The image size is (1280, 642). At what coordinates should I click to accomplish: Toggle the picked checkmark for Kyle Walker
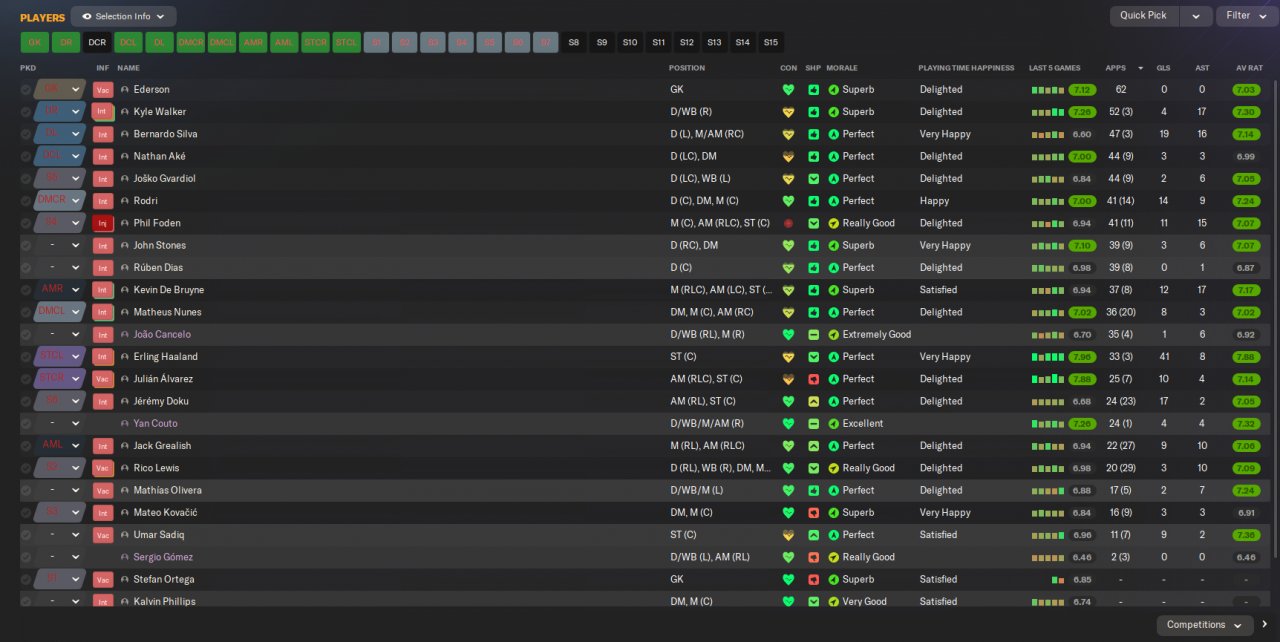[26, 112]
